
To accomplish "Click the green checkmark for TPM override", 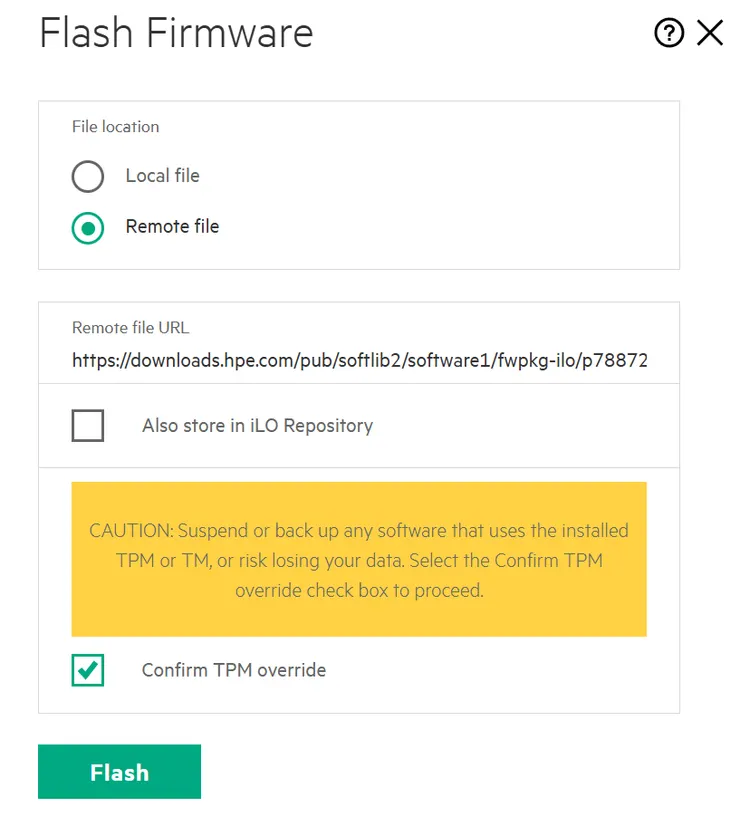I will click(x=88, y=669).
